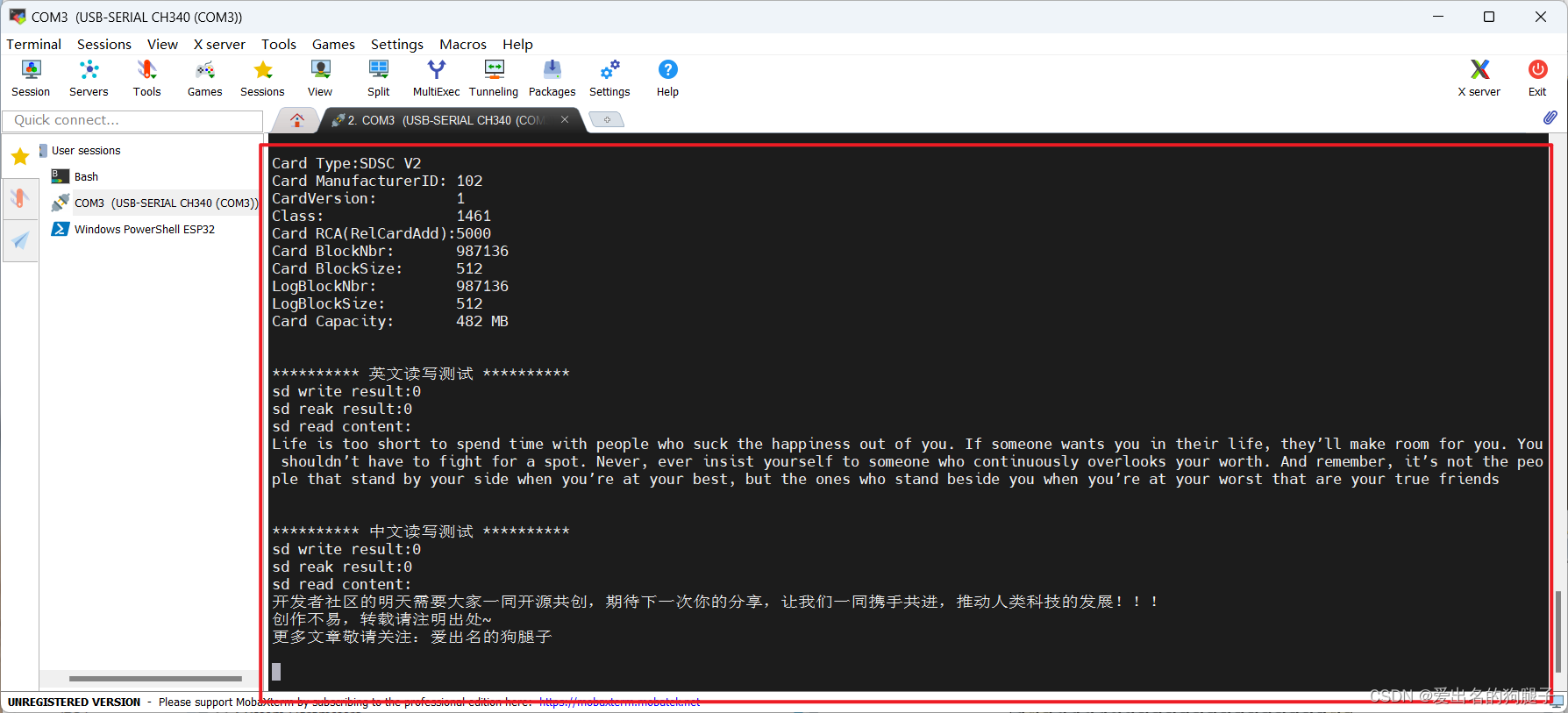This screenshot has width=1568, height=713.
Task: Open the Tools menu
Action: point(279,44)
